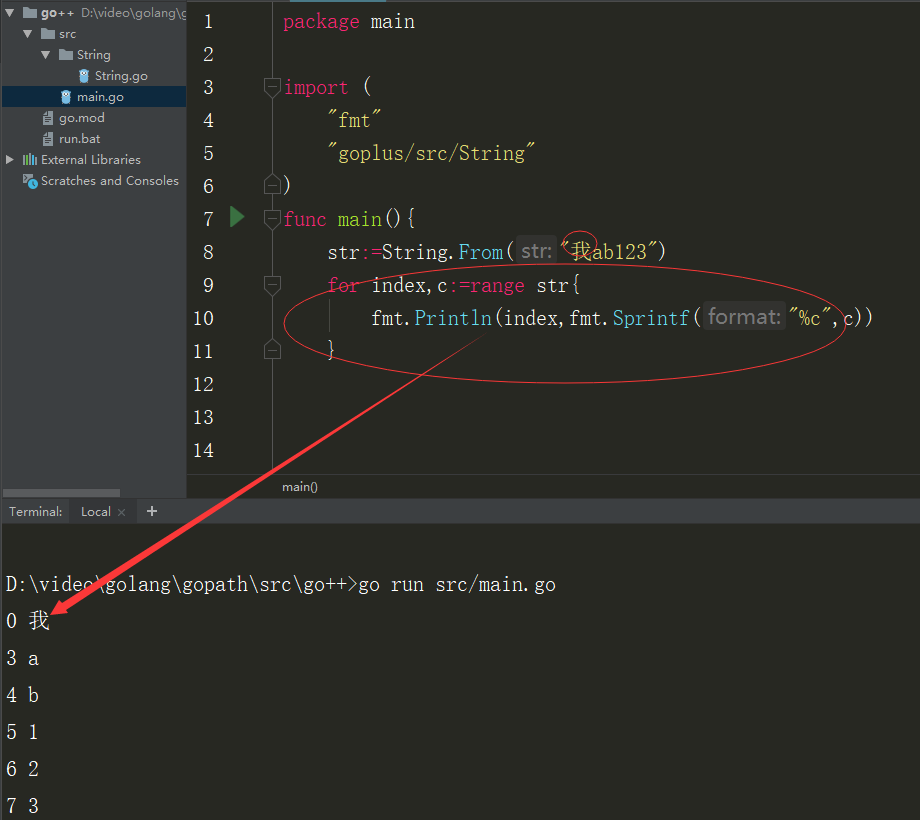This screenshot has width=920, height=820.
Task: Expand External Libraries node
Action: (x=10, y=160)
